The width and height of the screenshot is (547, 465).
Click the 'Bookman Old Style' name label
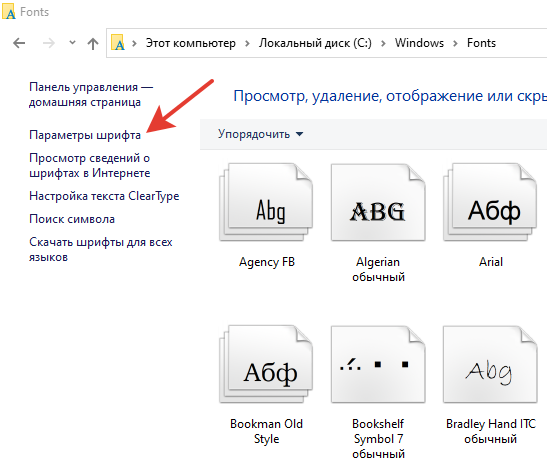point(266,431)
